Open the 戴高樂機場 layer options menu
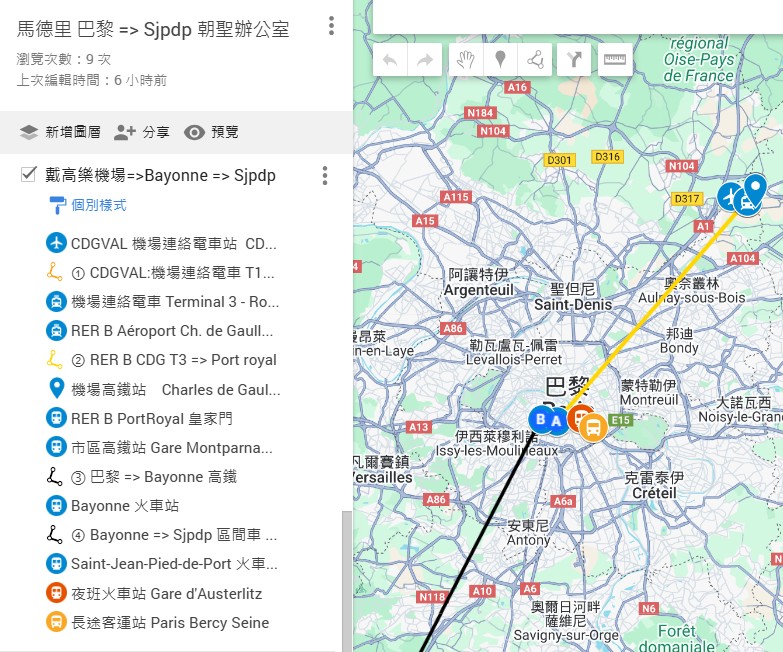The height and width of the screenshot is (652, 783). point(324,176)
